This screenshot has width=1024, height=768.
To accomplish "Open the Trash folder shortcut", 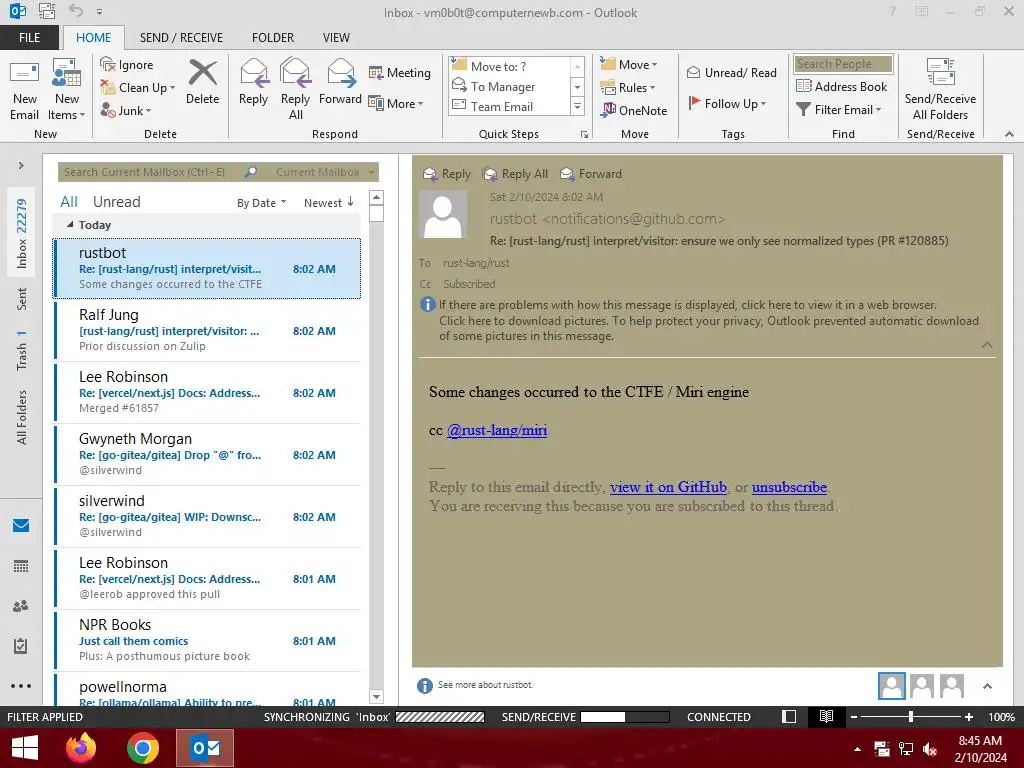I will 22,350.
